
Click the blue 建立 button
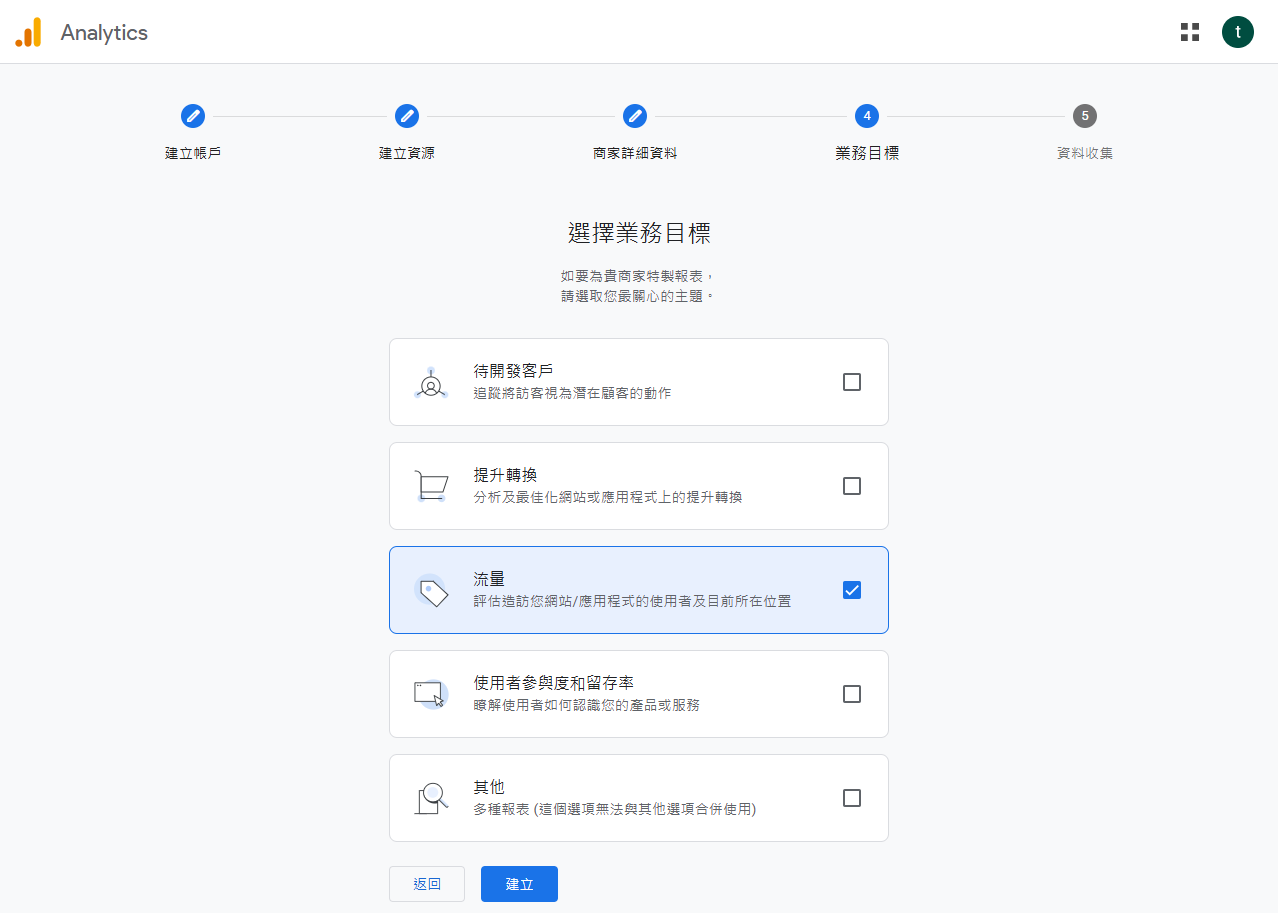pos(519,884)
